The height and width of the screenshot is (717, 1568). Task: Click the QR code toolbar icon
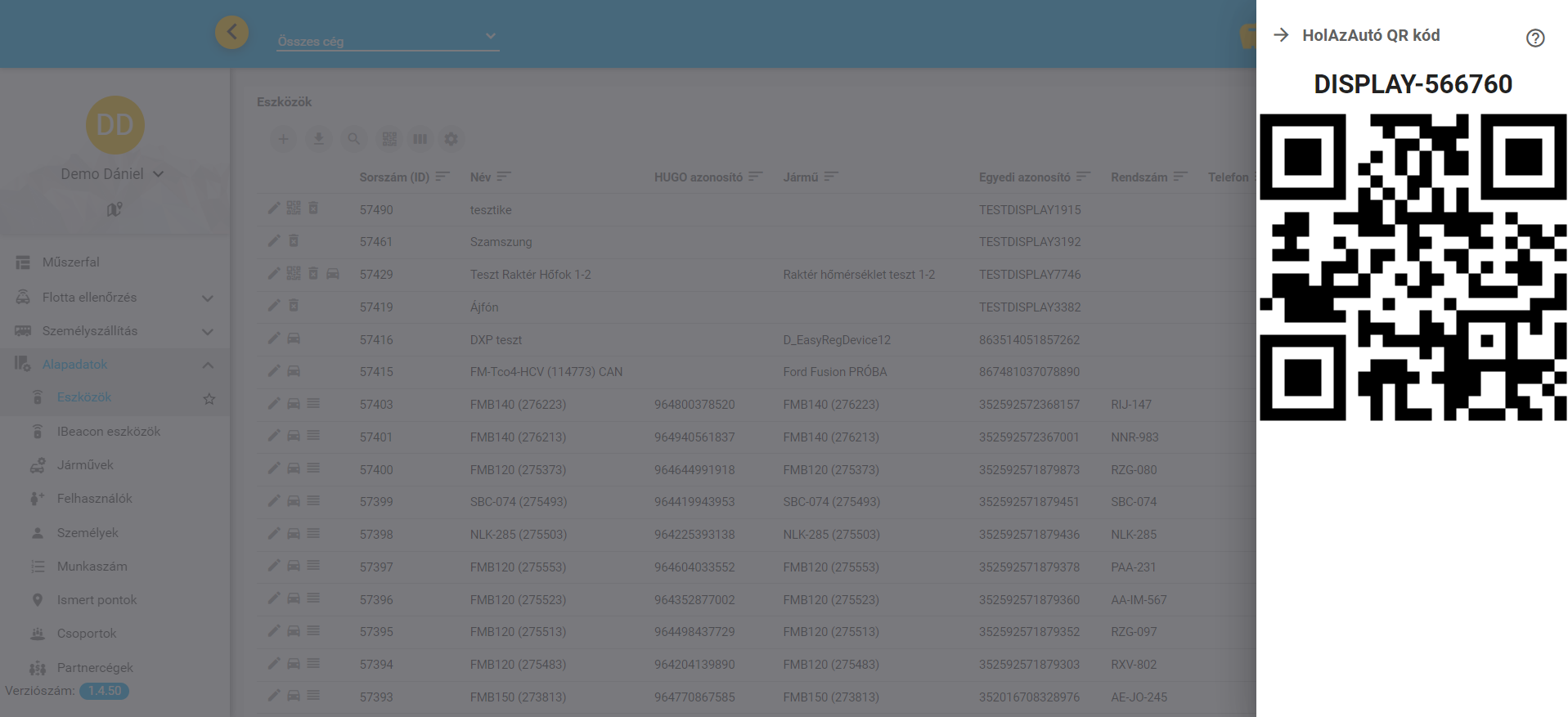[389, 139]
